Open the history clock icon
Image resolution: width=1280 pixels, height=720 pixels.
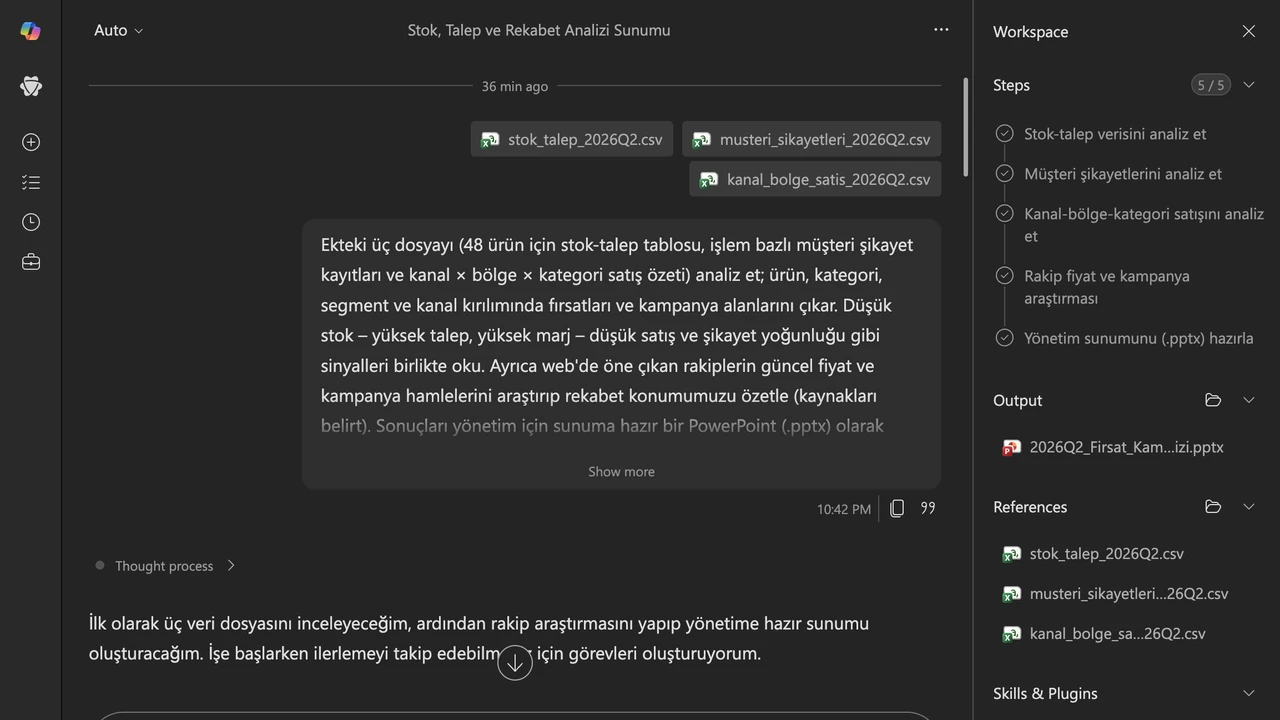tap(31, 222)
